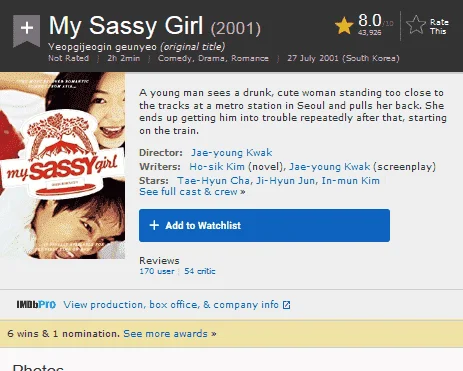Image resolution: width=463 pixels, height=371 pixels.
Task: Open the 54 critic reviews
Action: pos(200,271)
